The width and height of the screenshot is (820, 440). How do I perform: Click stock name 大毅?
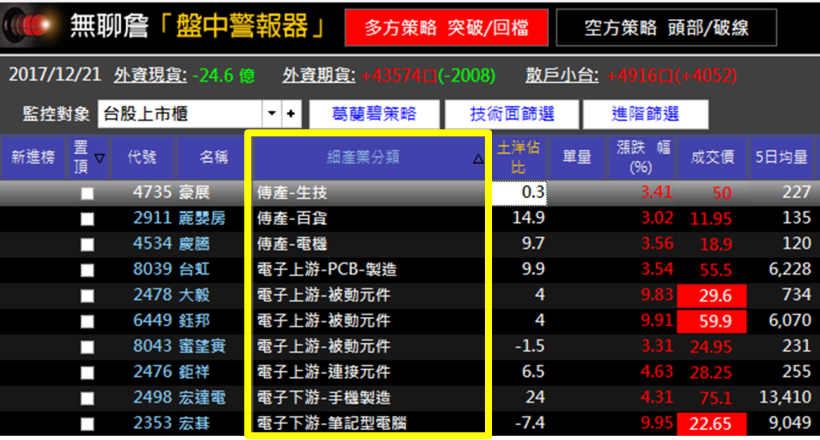[194, 295]
